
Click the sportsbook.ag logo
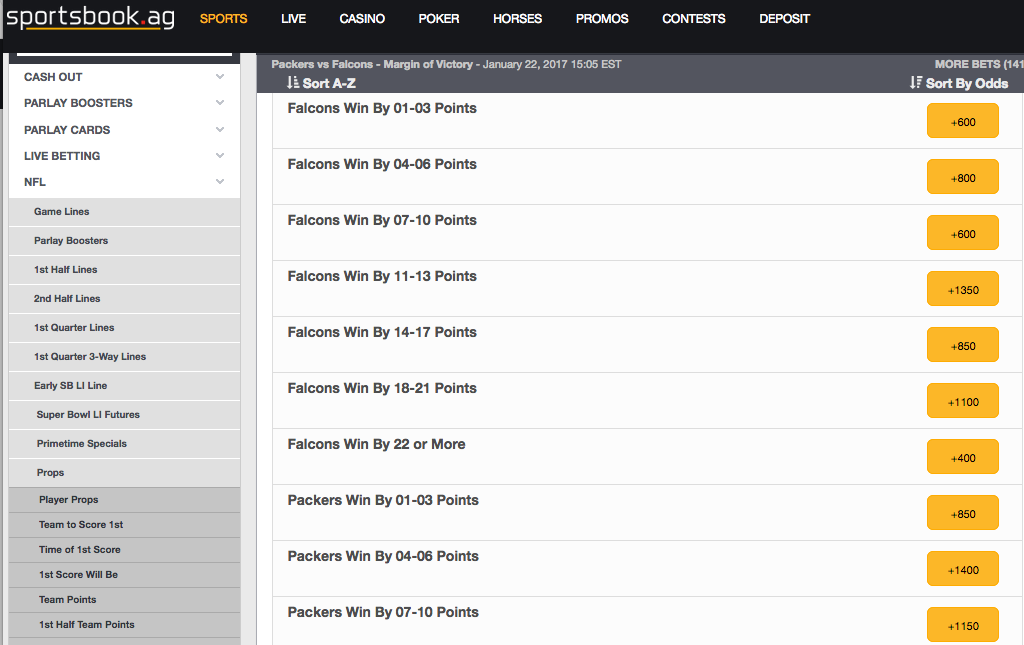click(x=90, y=18)
